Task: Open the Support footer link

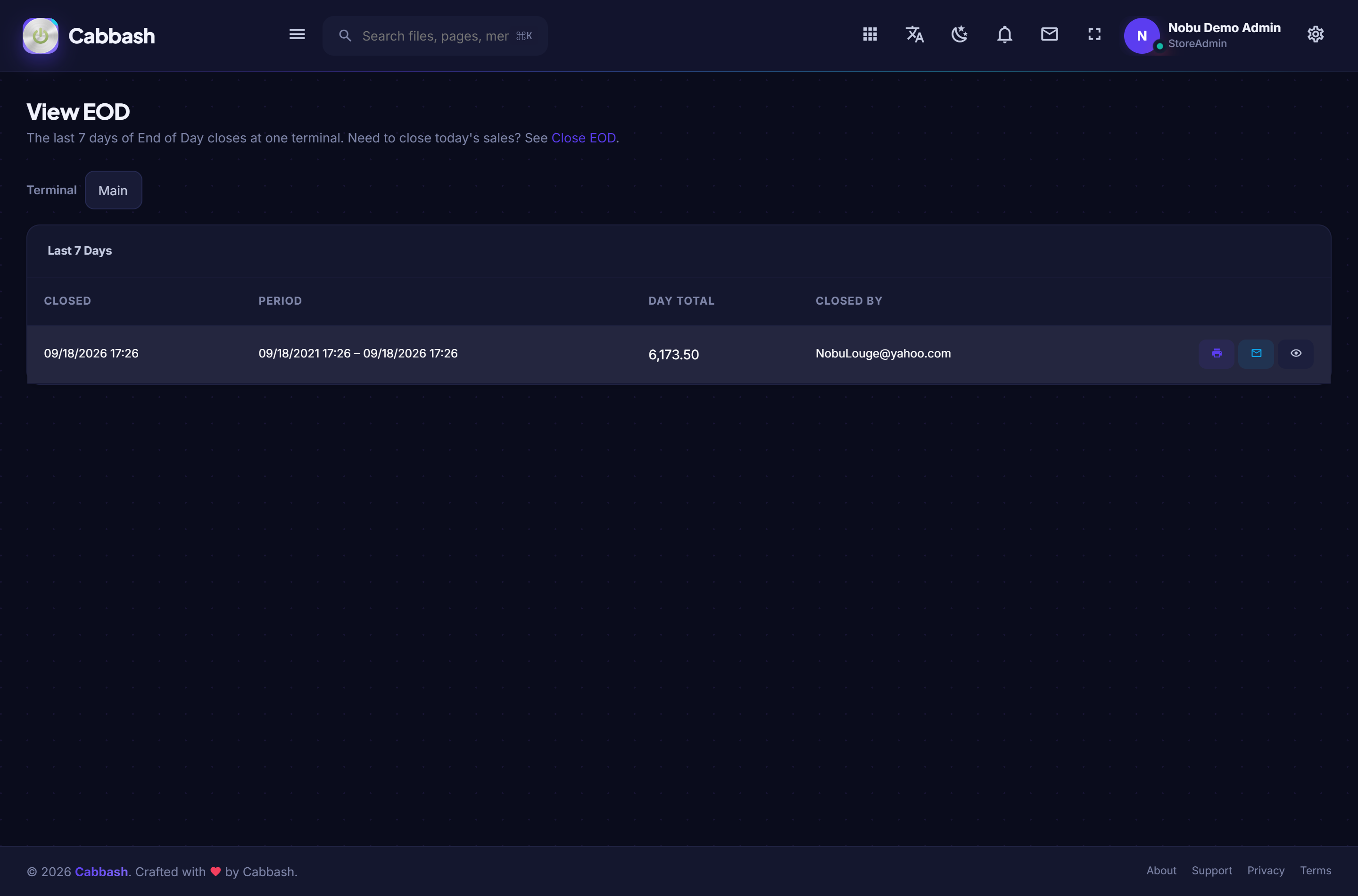Action: click(1211, 871)
